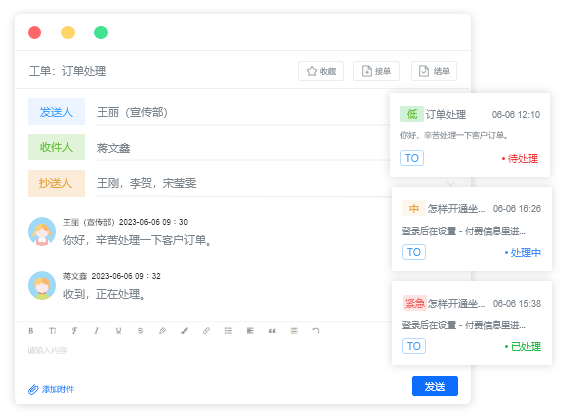
Task: Toggle bold text formatting in editor
Action: pos(31,331)
